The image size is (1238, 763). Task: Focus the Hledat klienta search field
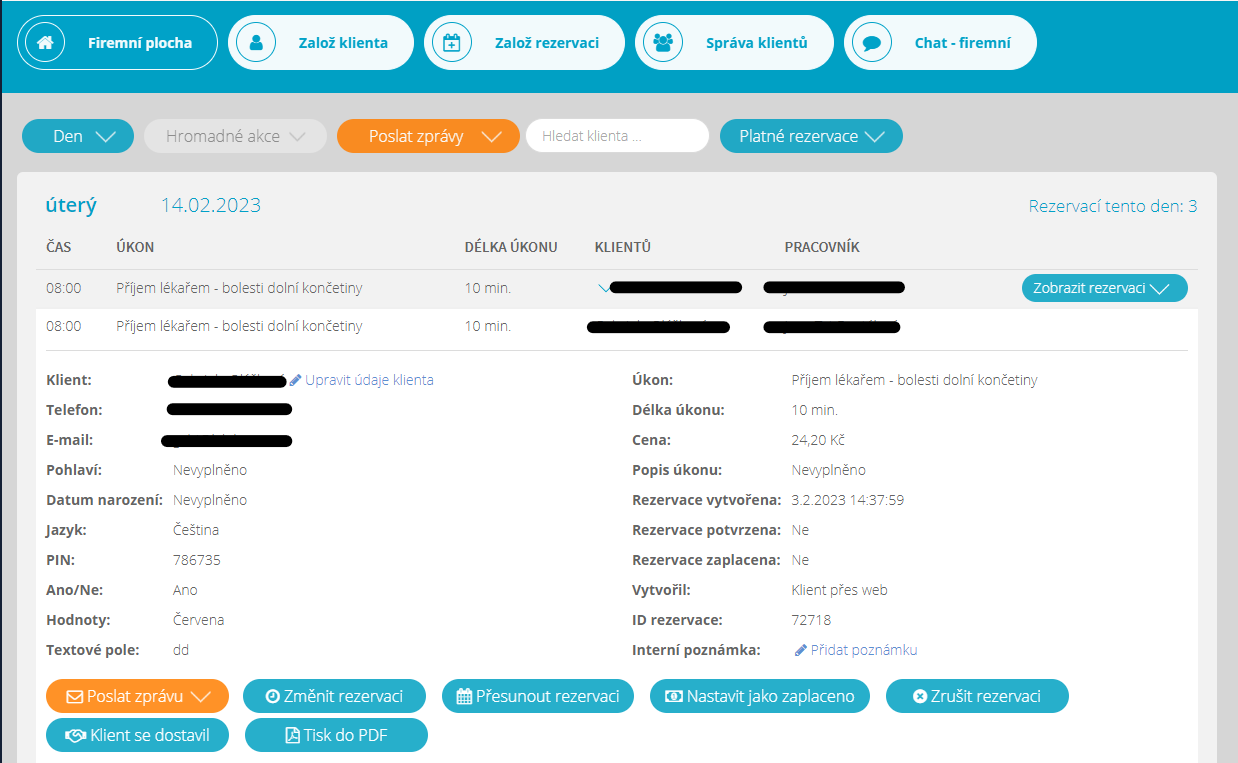click(617, 136)
